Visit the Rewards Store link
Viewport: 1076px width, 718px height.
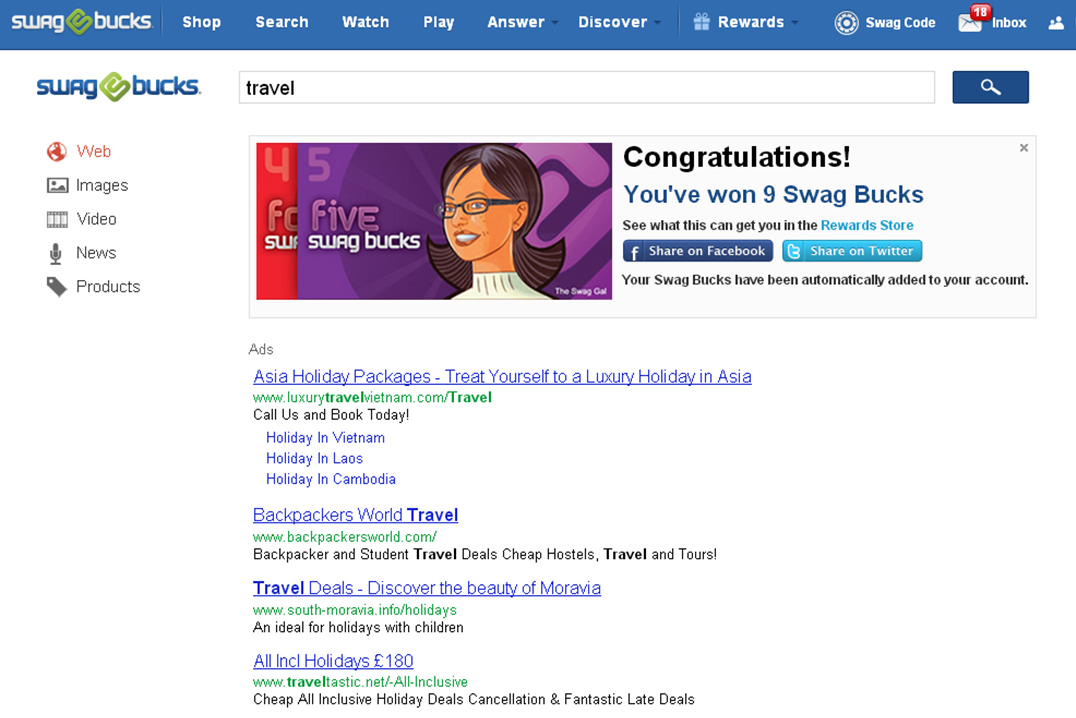[867, 225]
